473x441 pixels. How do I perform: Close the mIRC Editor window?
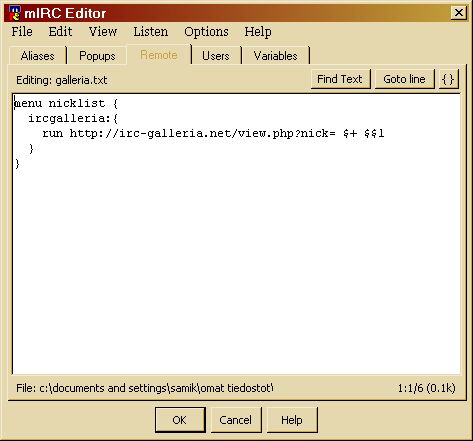click(458, 13)
